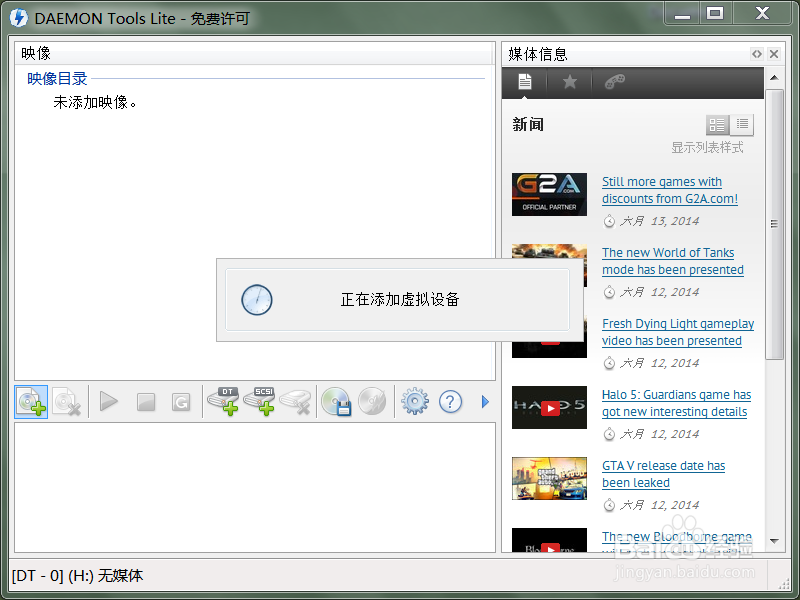
Task: Click scrollbar up arrow in media panel
Action: pyautogui.click(x=774, y=78)
